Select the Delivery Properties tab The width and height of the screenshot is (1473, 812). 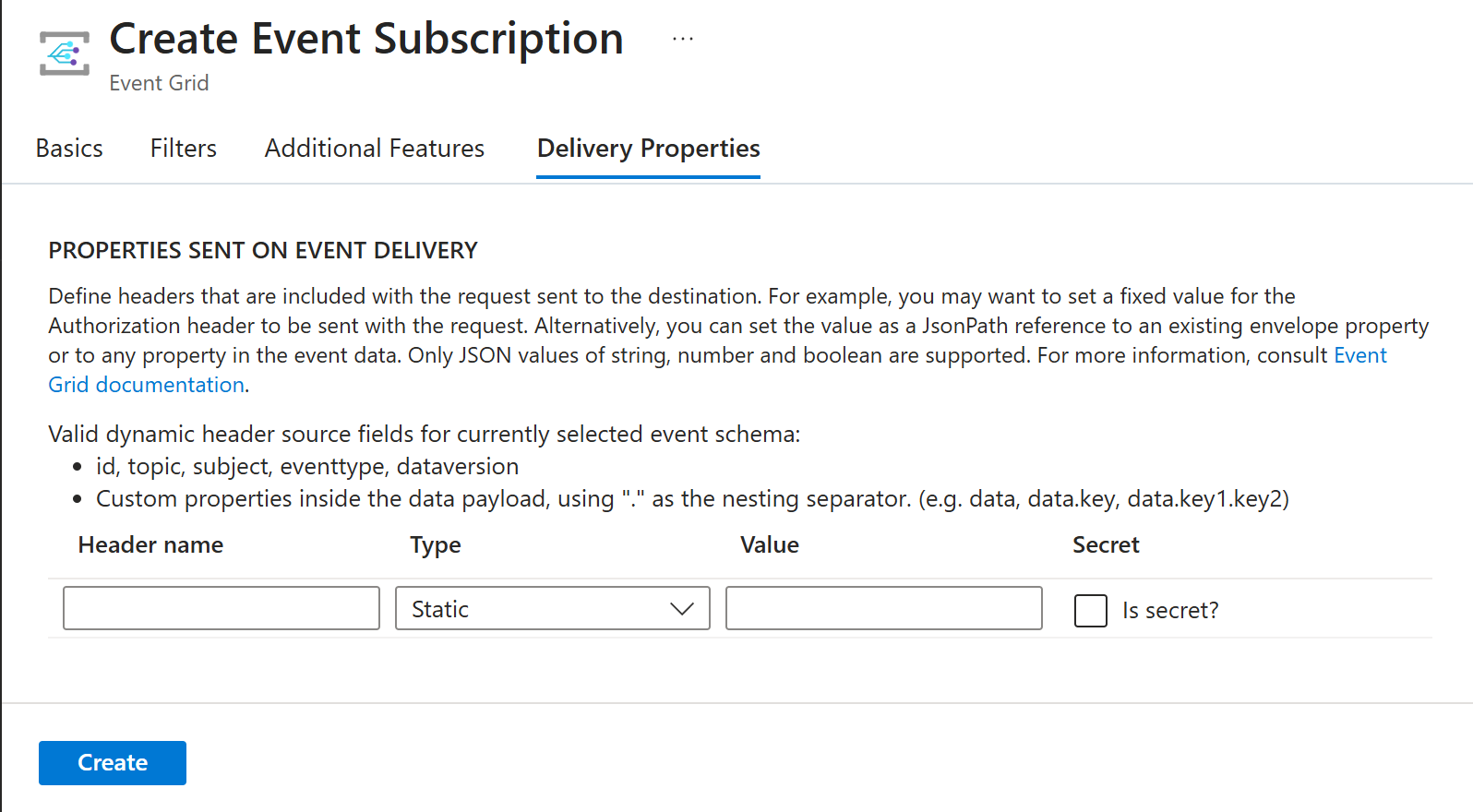click(x=649, y=149)
